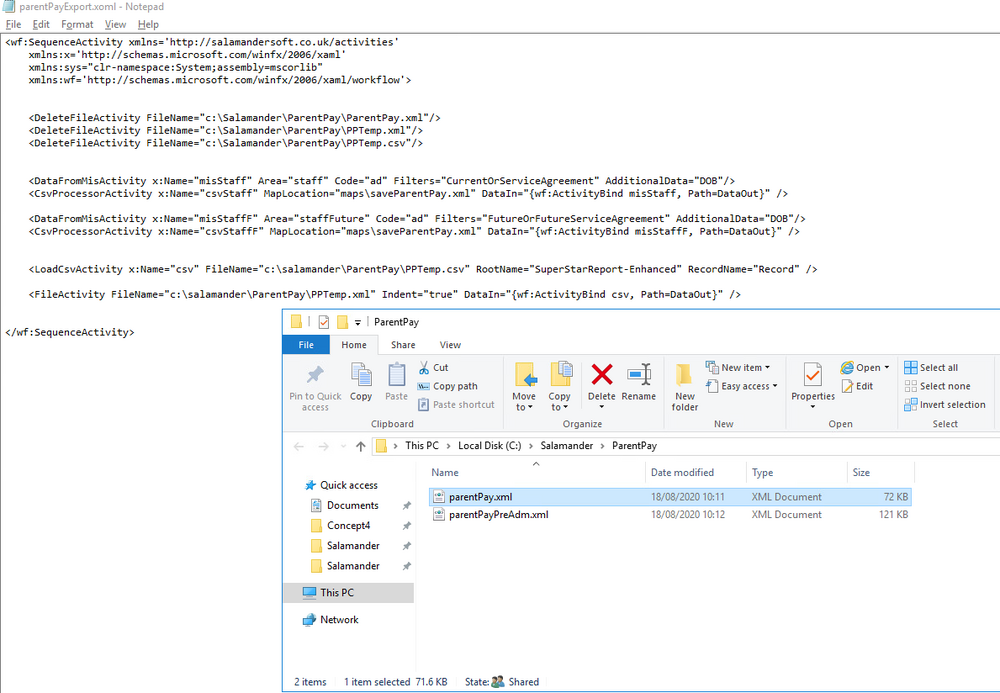
Task: Click the red Delete icon
Action: click(601, 375)
